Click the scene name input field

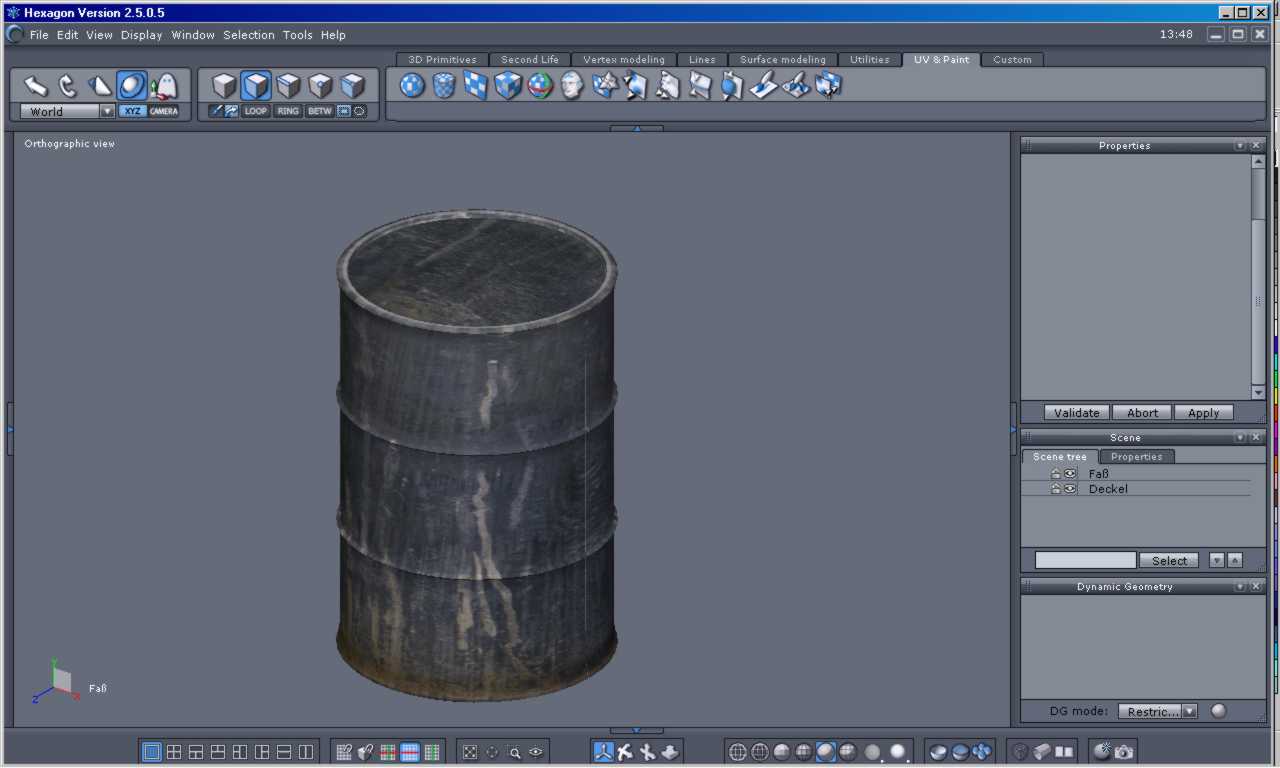(x=1085, y=560)
